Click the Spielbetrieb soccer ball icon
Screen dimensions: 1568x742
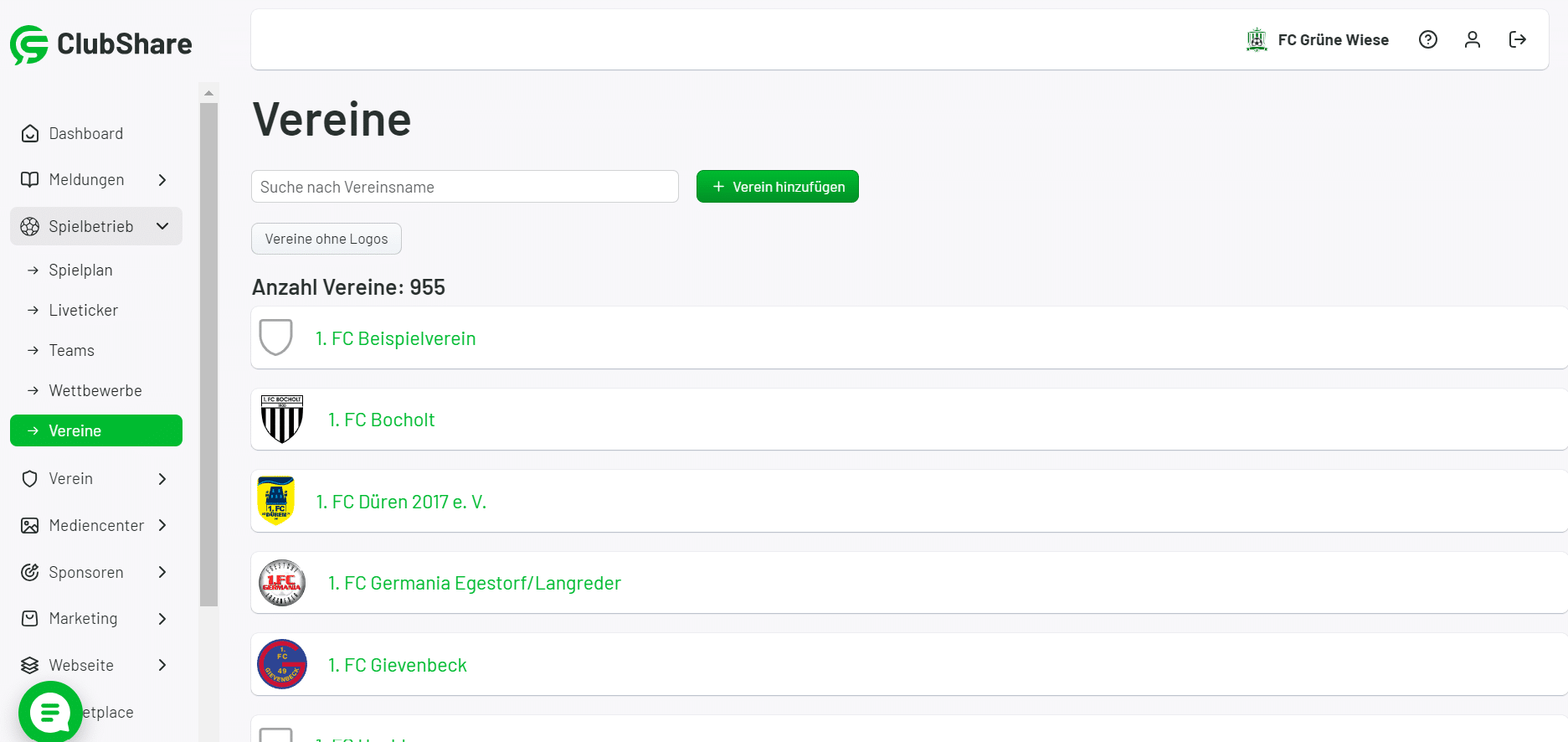[x=30, y=226]
